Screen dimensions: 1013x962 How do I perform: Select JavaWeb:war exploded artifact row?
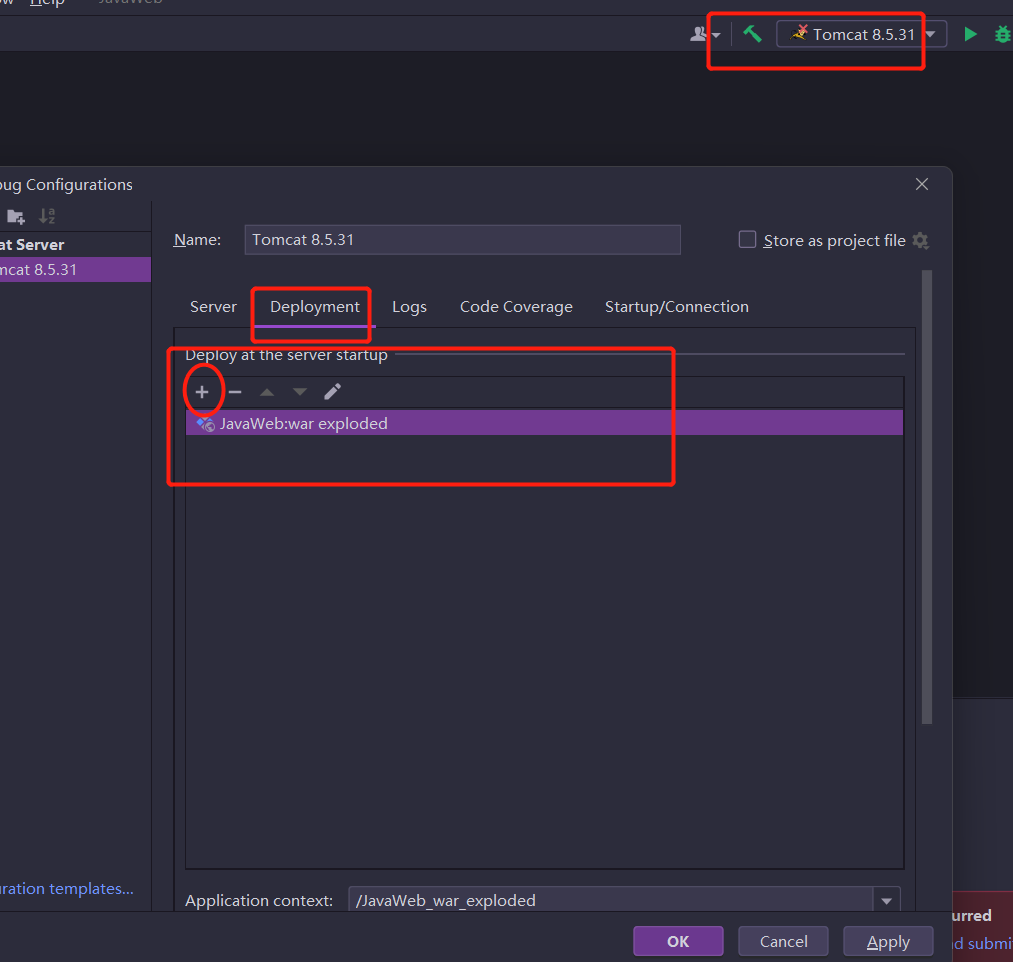point(544,423)
